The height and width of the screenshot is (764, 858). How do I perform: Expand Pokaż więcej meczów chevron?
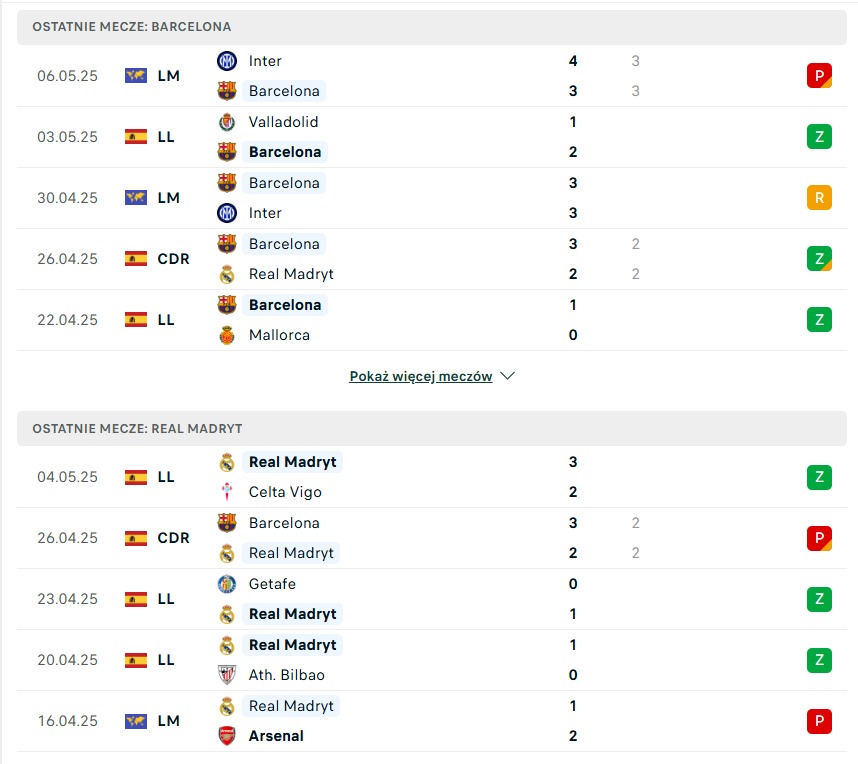507,376
